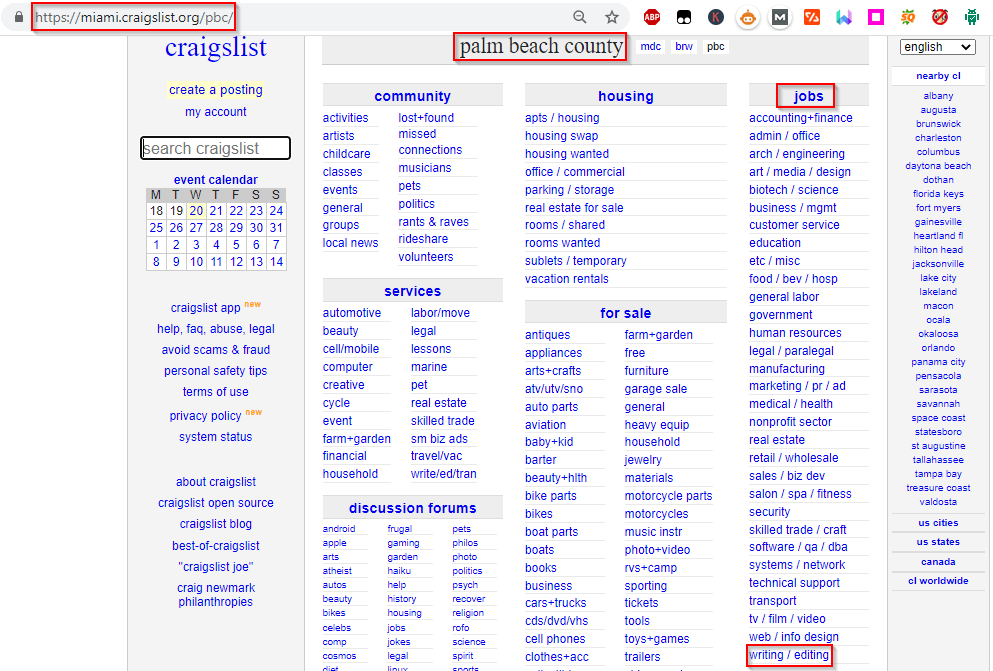This screenshot has width=993, height=671.
Task: Open the jobs category heading
Action: pyautogui.click(x=809, y=96)
